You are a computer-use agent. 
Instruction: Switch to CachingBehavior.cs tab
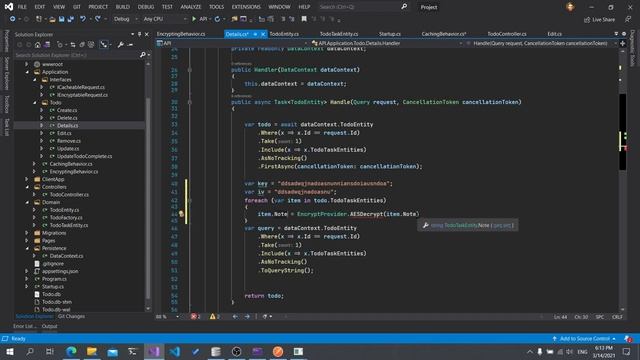tap(444, 34)
